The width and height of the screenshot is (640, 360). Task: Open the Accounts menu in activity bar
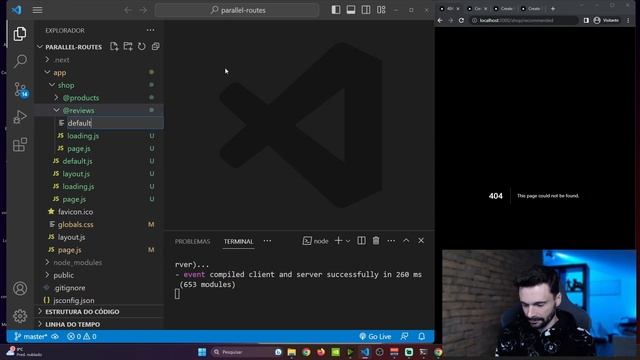pos(20,289)
